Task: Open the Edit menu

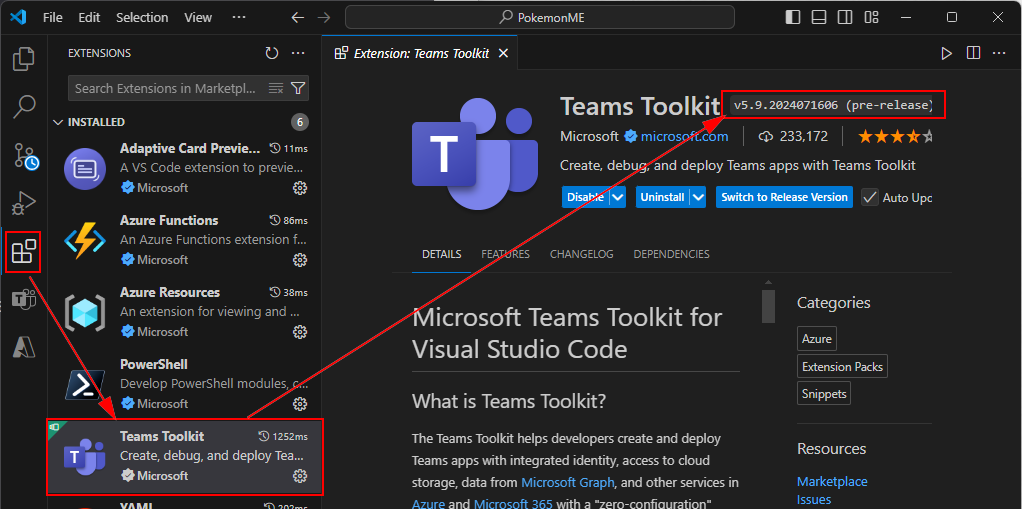Action: [89, 18]
